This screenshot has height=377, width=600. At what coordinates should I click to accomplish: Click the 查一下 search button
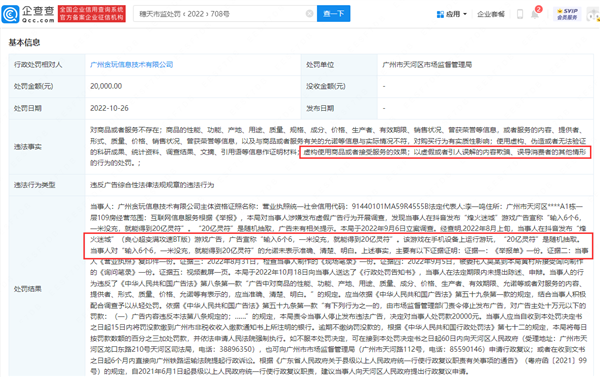(x=333, y=14)
